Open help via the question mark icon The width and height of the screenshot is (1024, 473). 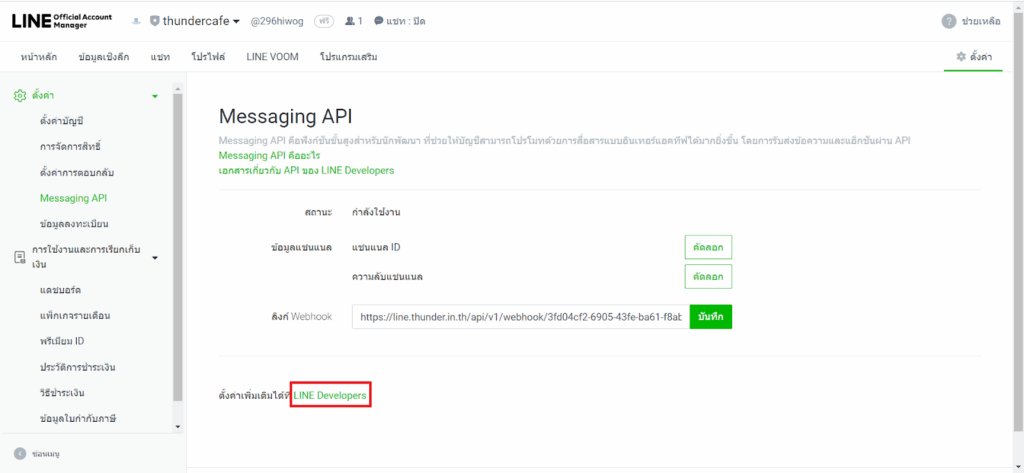coord(948,21)
